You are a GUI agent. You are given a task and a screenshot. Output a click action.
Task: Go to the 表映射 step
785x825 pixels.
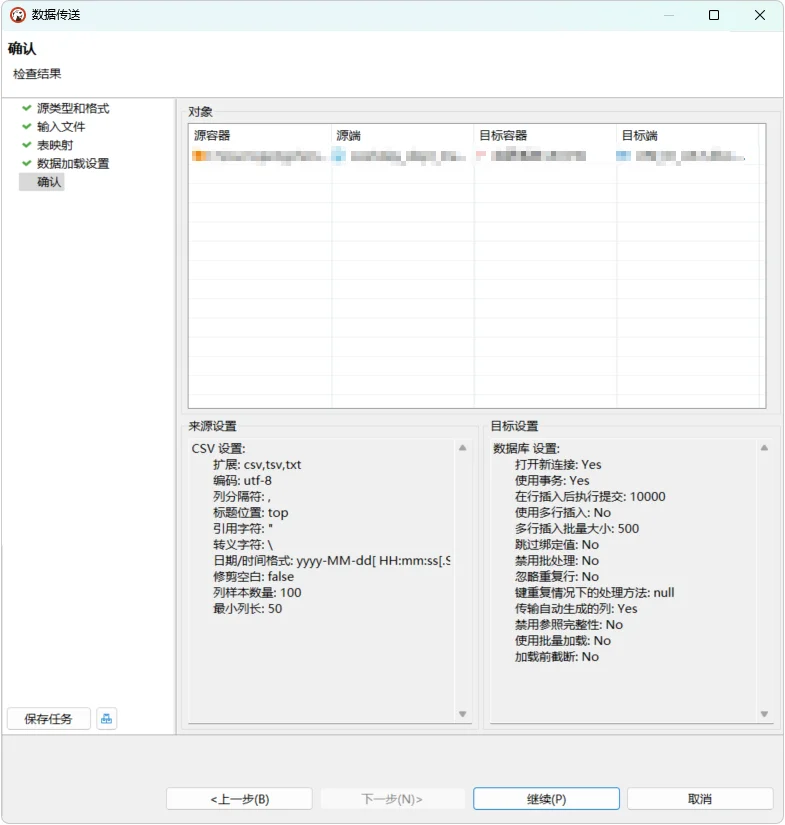coord(55,145)
